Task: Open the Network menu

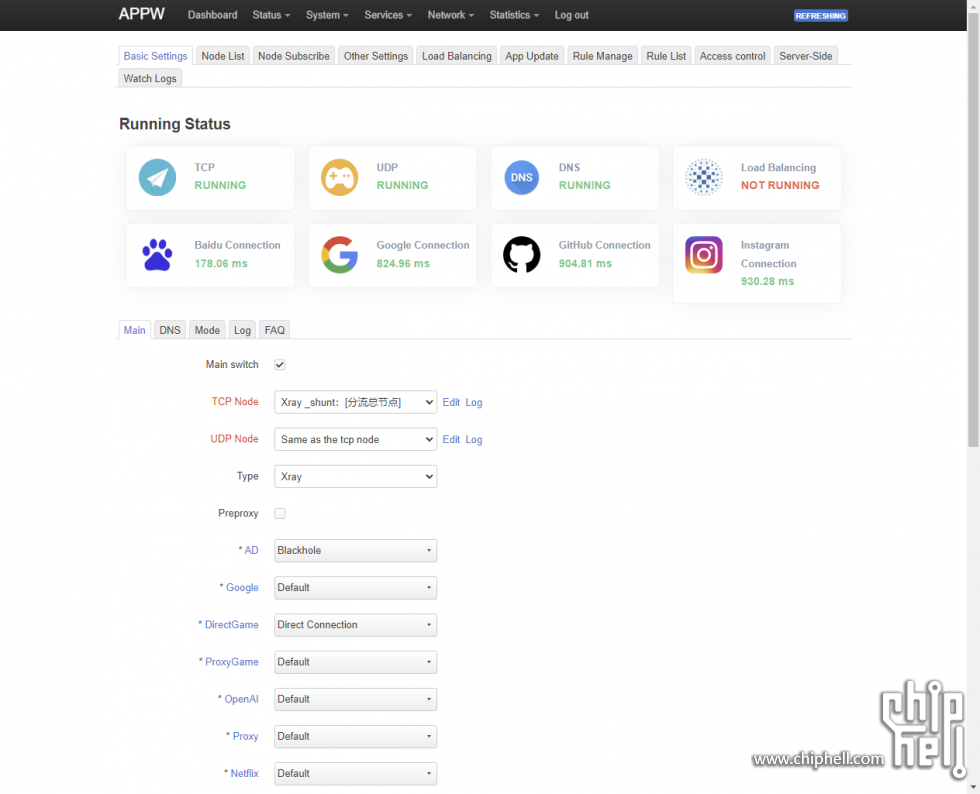Action: (451, 15)
